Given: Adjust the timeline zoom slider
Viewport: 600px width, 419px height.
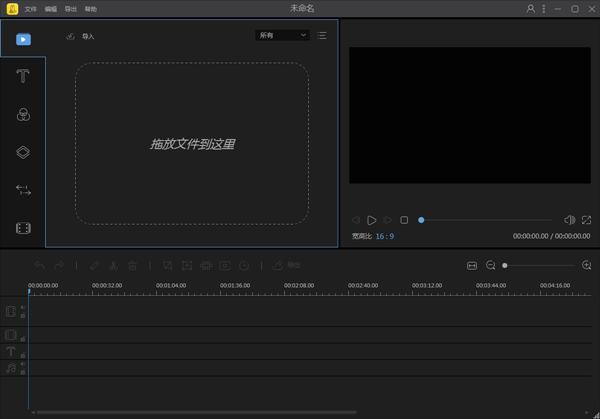Looking at the screenshot, I should (540, 266).
